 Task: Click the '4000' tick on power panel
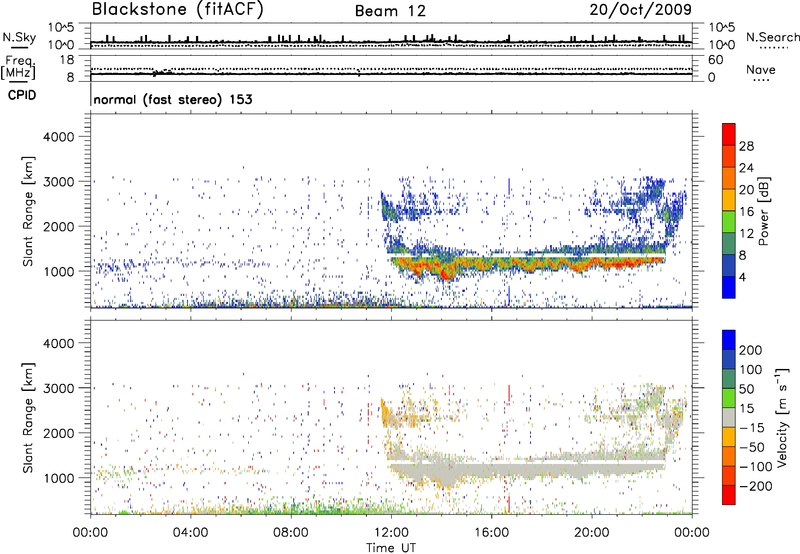[x=59, y=137]
